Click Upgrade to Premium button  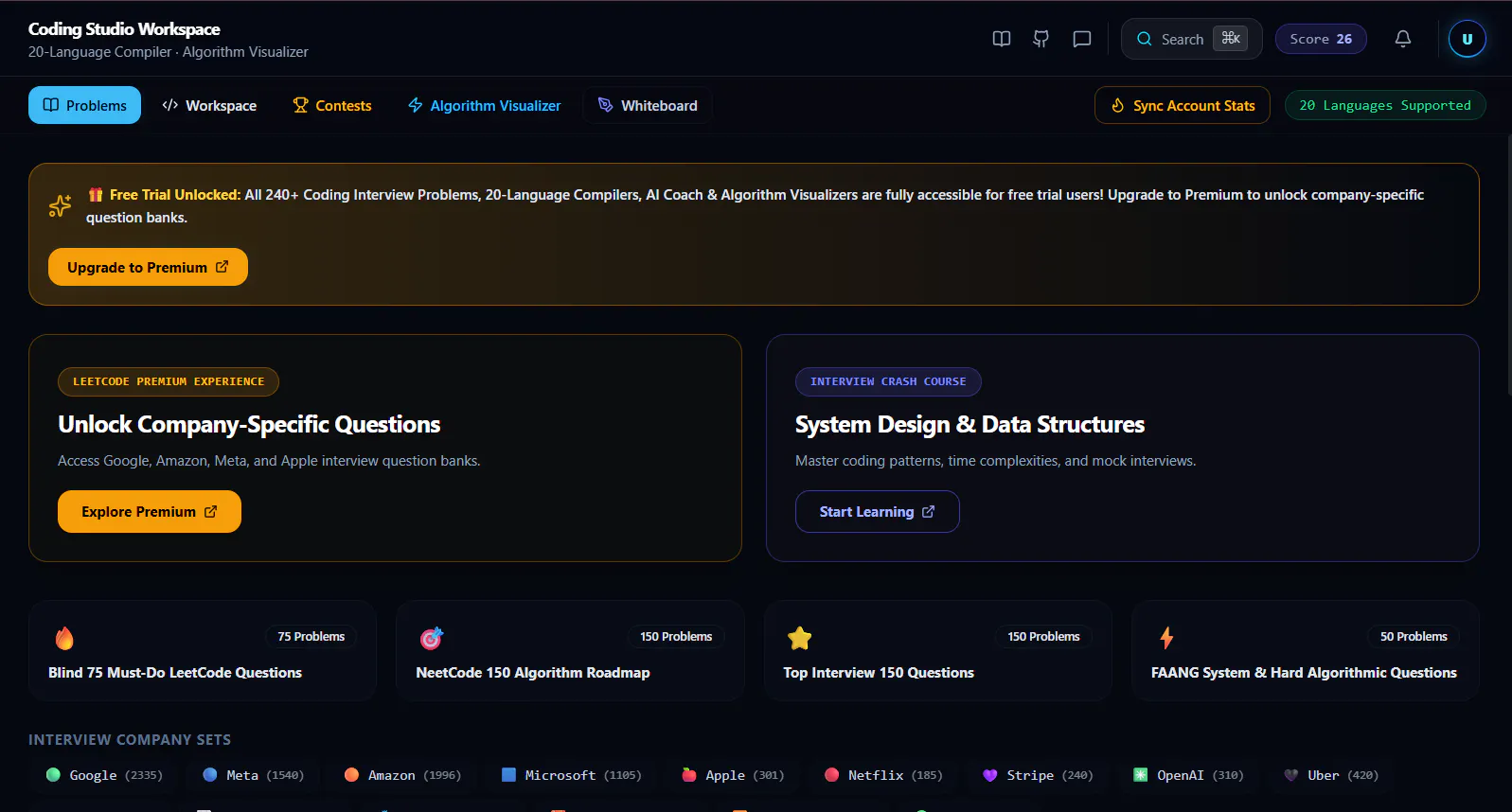click(148, 267)
